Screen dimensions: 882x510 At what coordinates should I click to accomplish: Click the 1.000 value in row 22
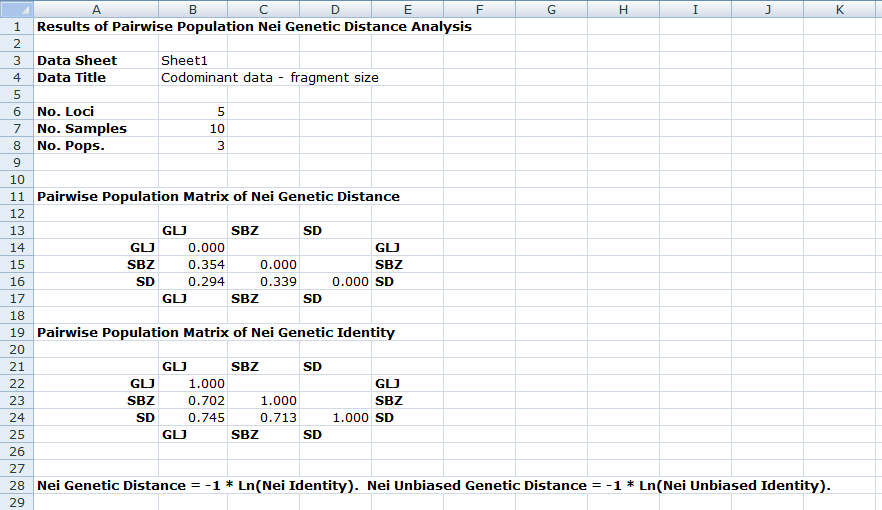tap(206, 383)
